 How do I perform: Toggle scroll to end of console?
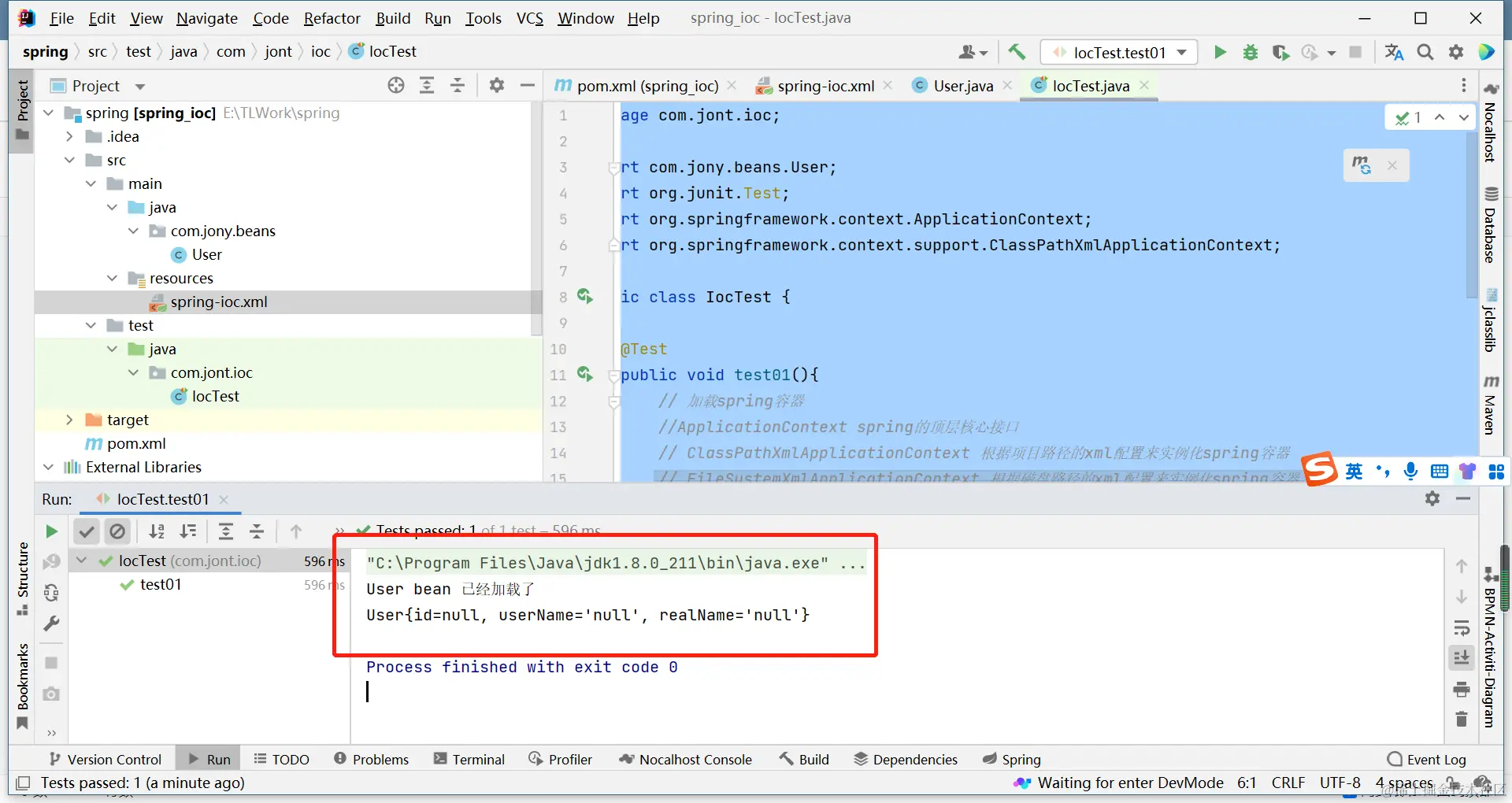click(1462, 657)
